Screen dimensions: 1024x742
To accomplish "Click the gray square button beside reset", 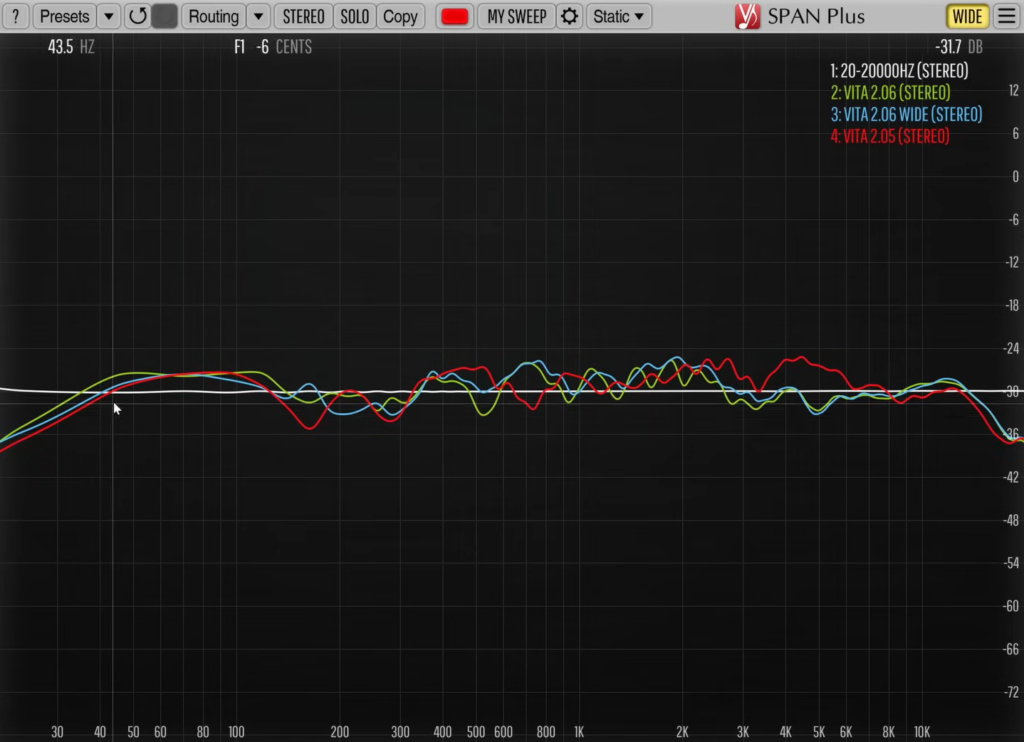I will tap(165, 16).
